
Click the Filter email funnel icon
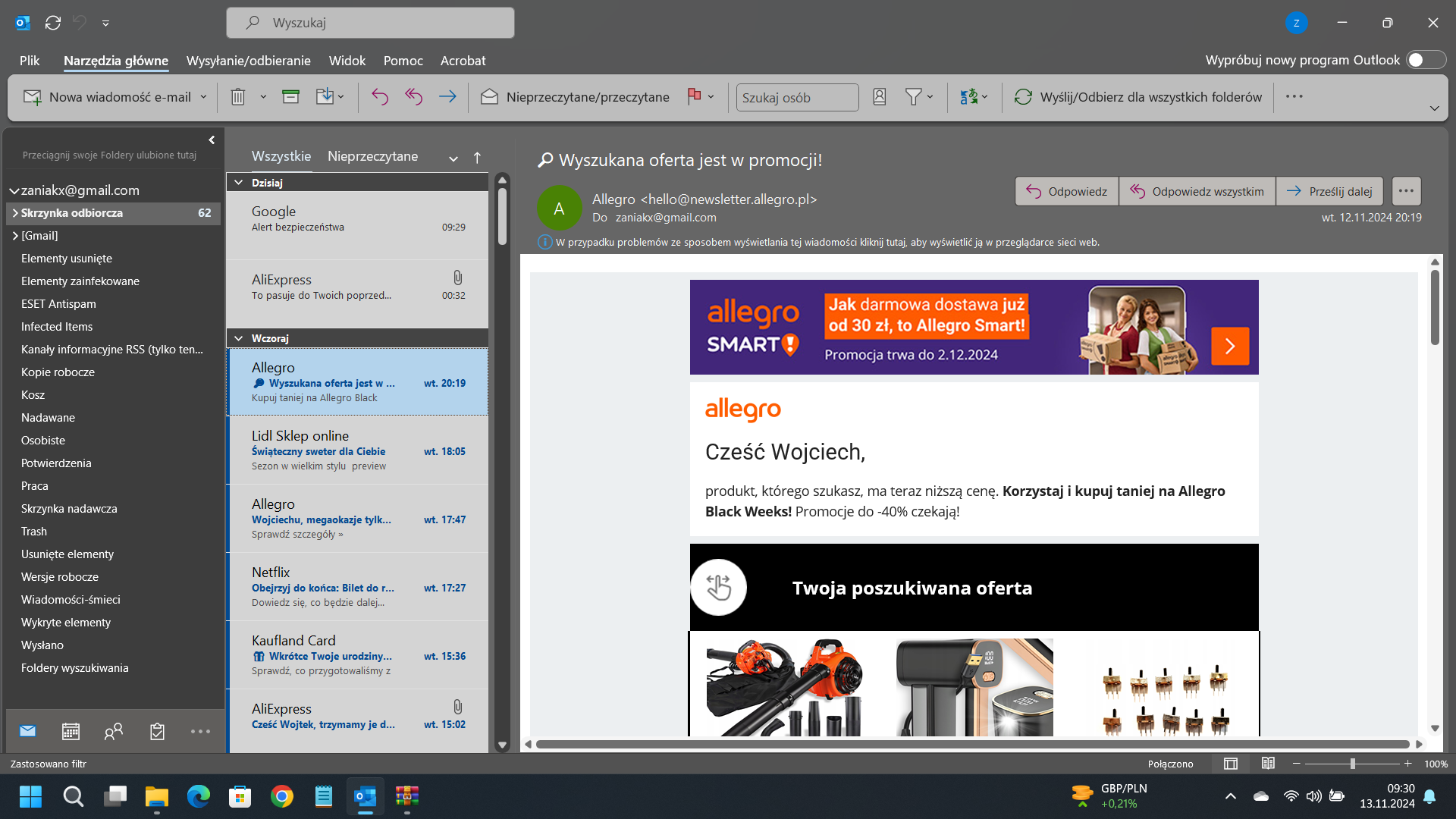click(913, 97)
